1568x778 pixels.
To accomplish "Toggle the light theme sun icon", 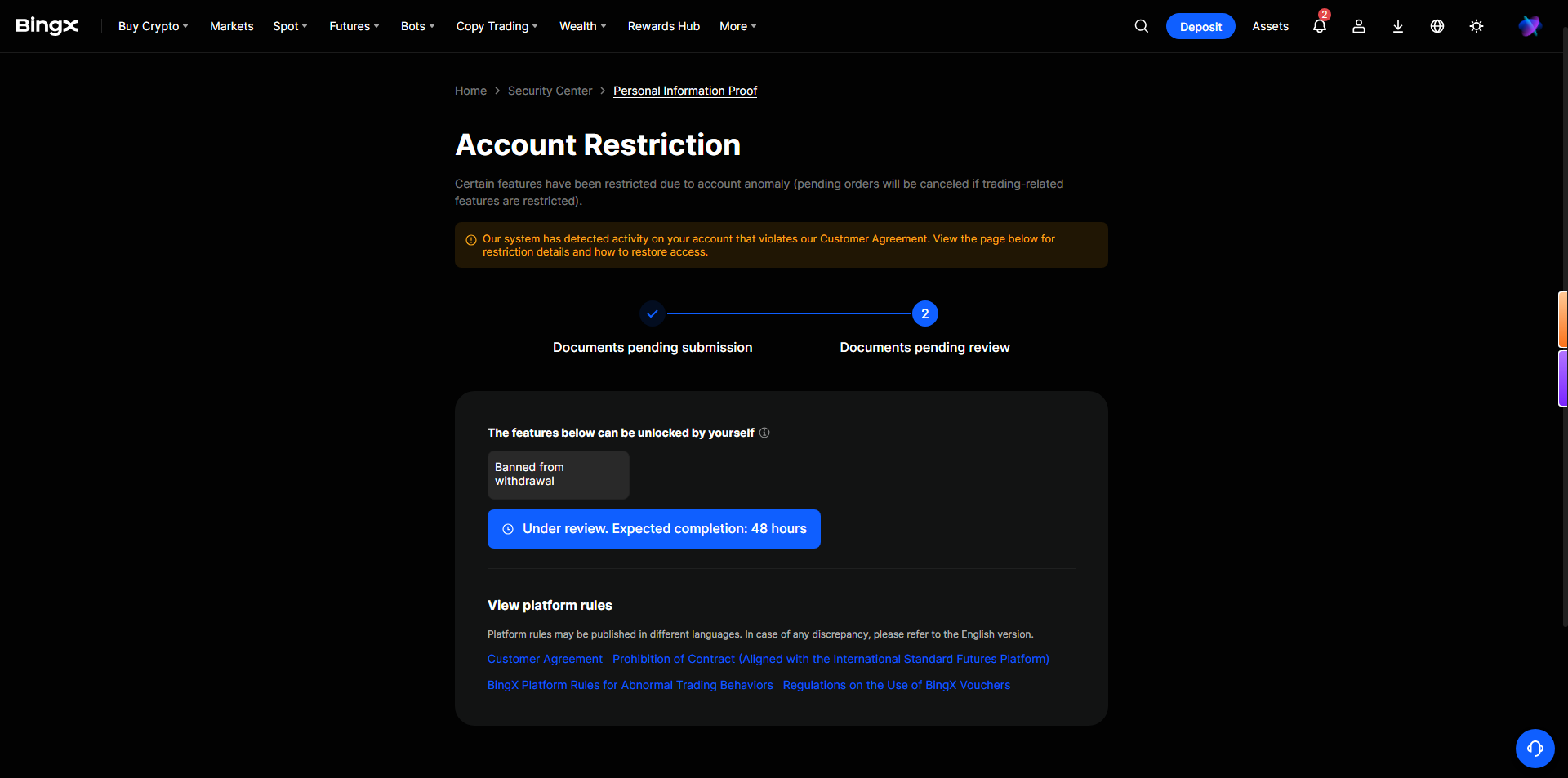I will (x=1477, y=26).
